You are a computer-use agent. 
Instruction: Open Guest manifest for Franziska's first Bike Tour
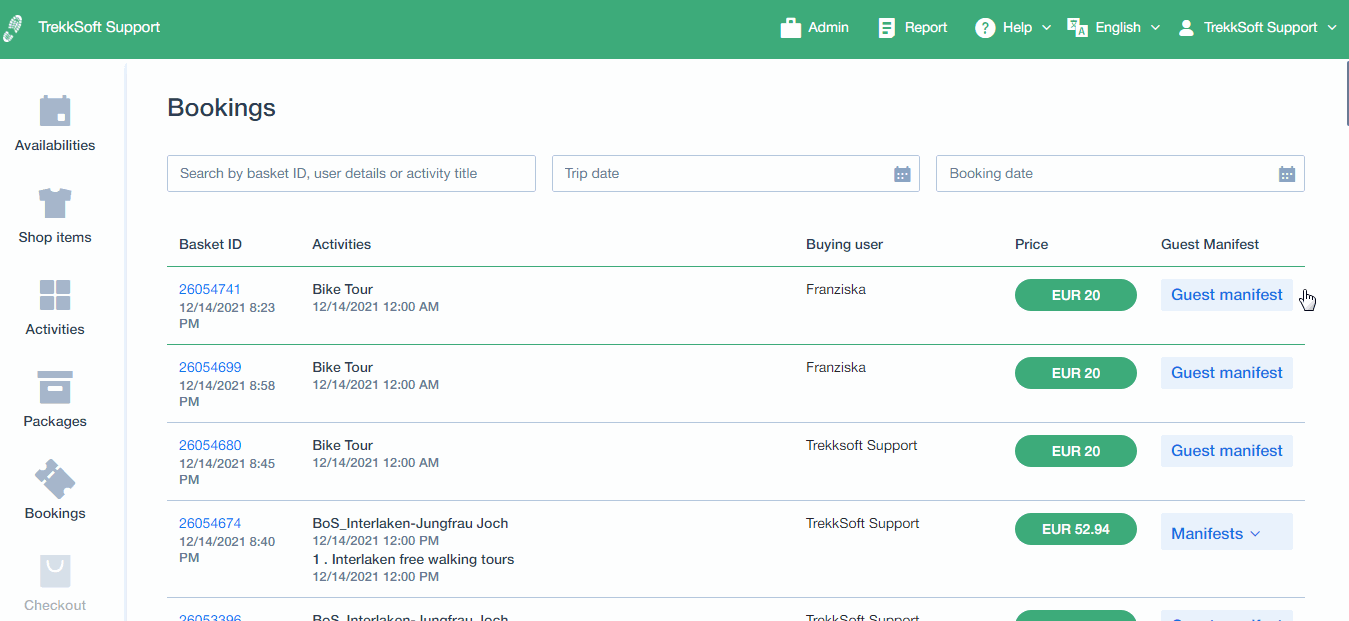(x=1226, y=294)
